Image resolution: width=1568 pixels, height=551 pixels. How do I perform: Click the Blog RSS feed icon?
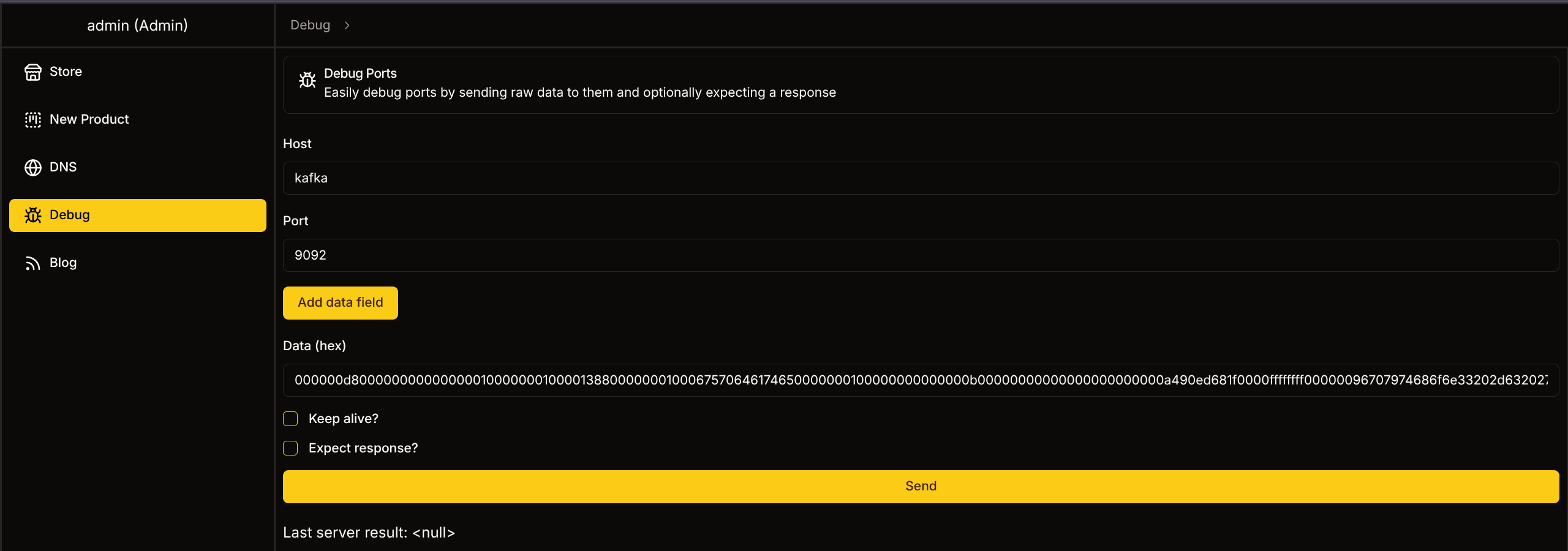33,263
